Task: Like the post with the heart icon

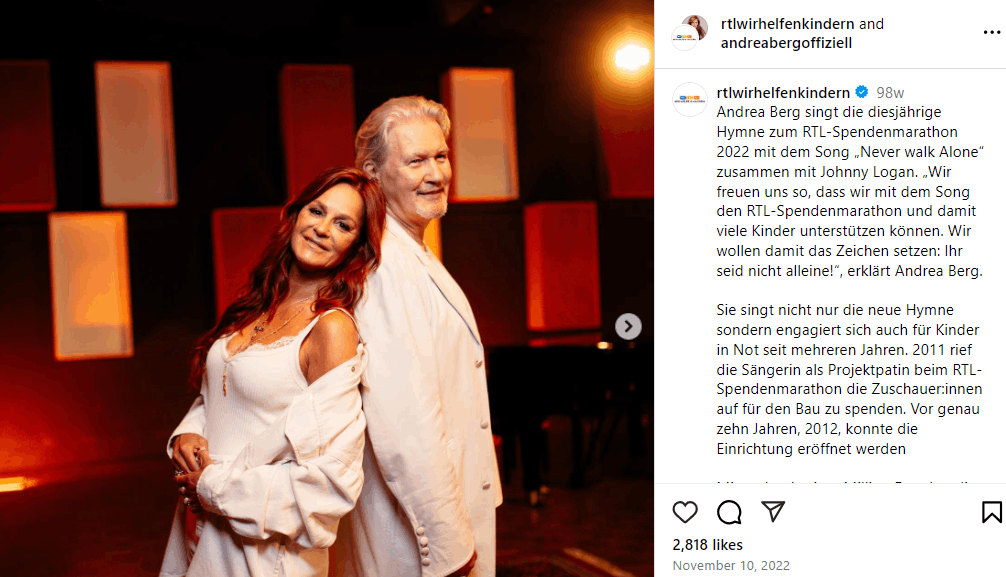Action: [685, 512]
